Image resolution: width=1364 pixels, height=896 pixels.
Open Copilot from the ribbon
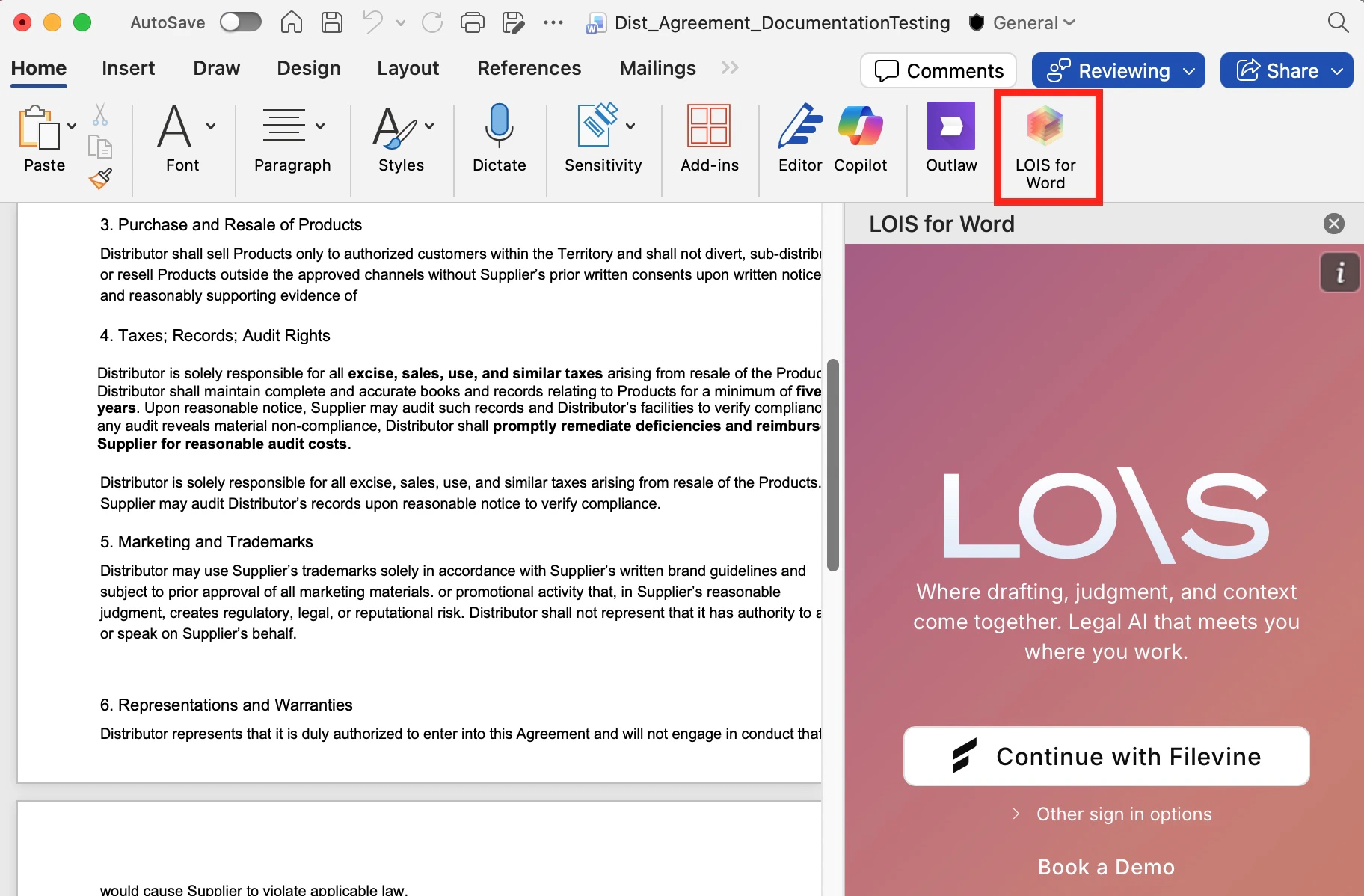coord(861,138)
